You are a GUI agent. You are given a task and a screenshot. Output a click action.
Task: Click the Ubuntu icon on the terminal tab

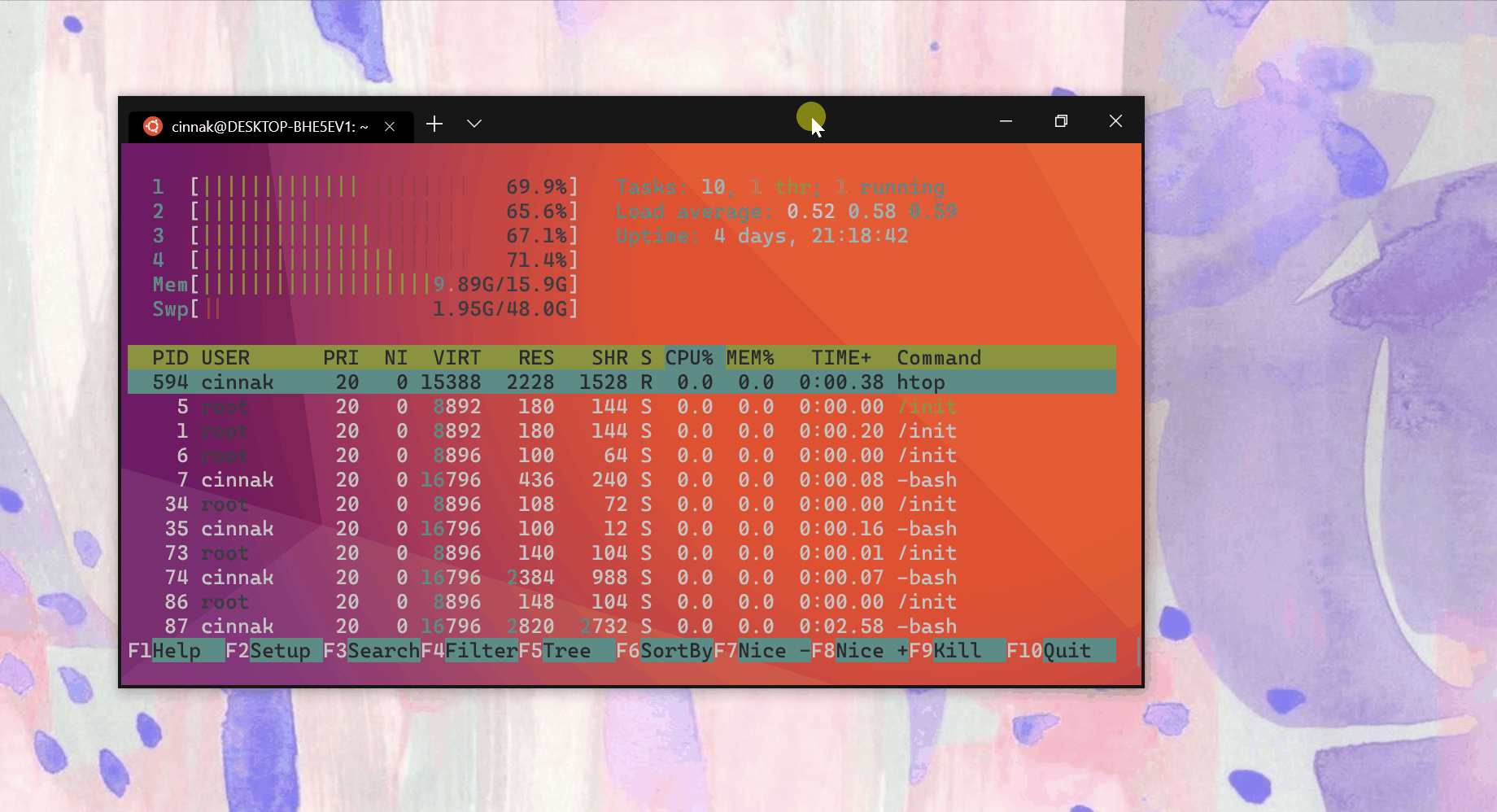(x=153, y=126)
